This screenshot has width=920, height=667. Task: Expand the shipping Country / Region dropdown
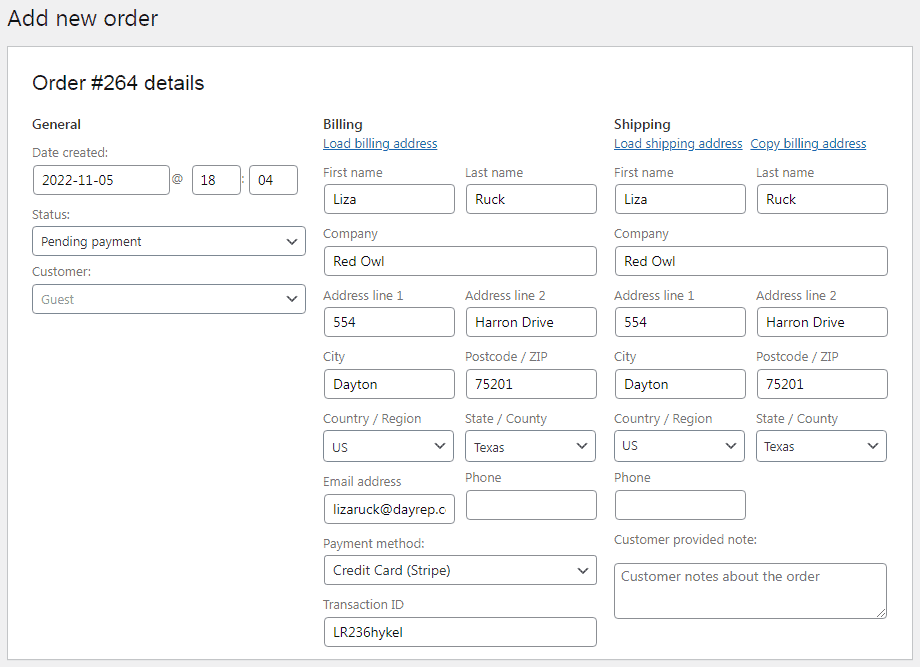pyautogui.click(x=679, y=446)
